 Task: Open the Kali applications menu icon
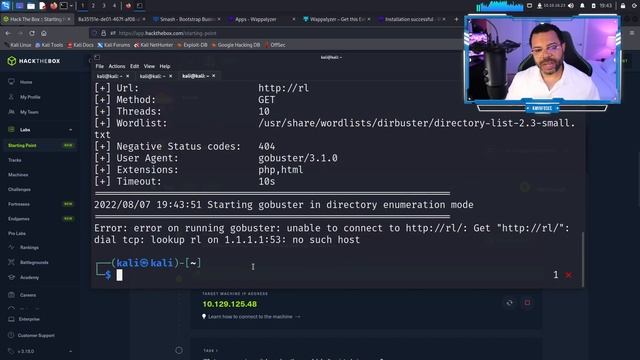pos(6,6)
